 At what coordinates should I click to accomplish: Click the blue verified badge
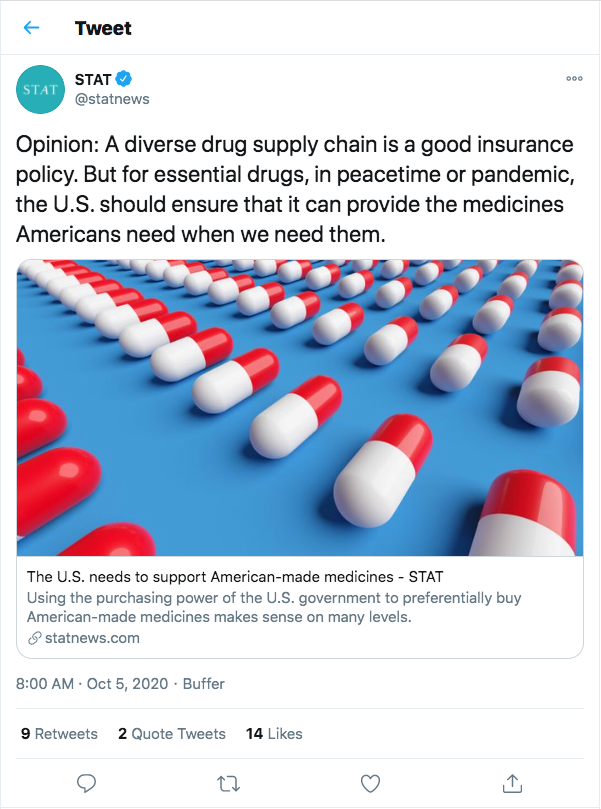click(127, 79)
